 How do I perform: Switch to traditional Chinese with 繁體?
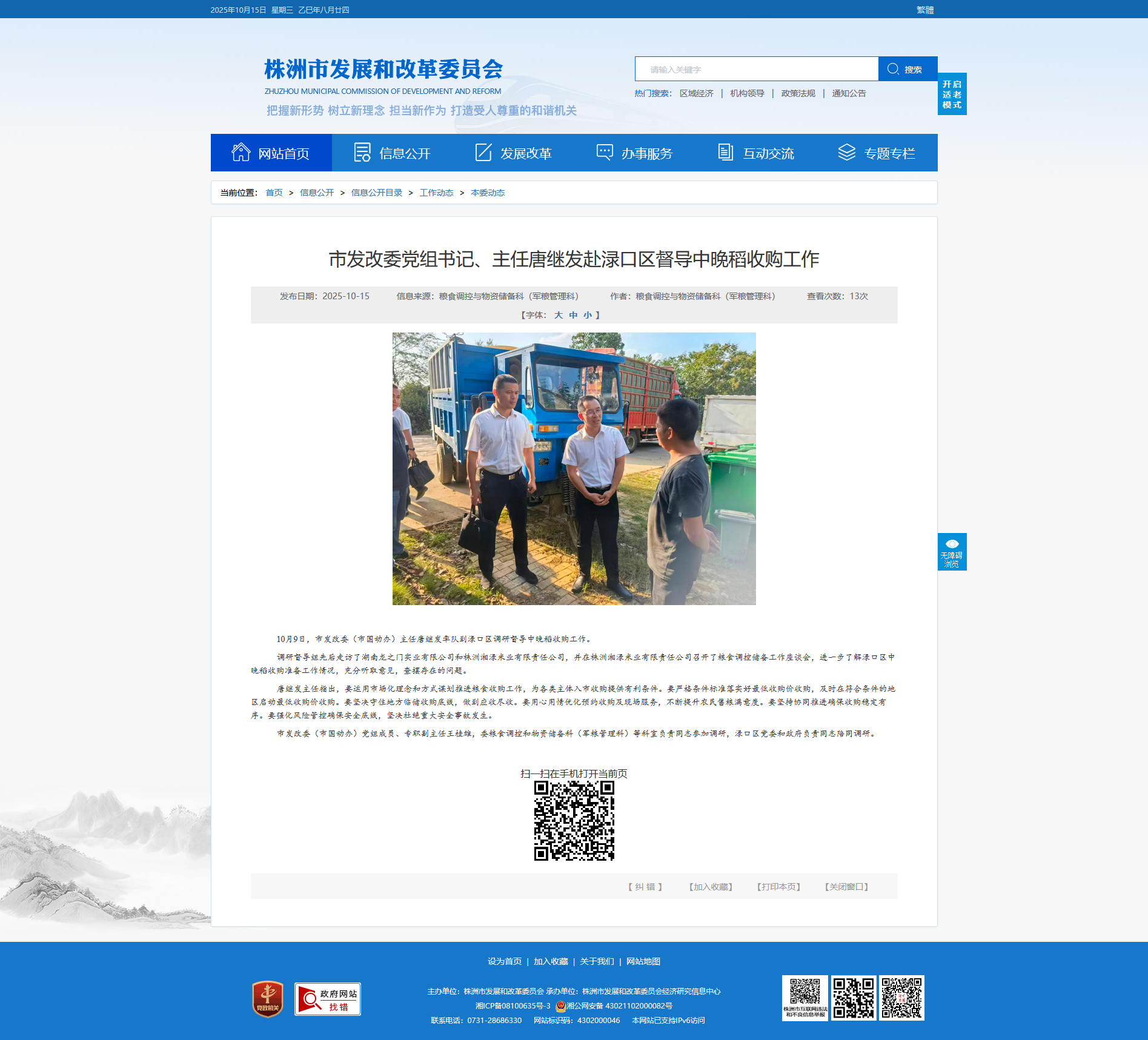pos(924,10)
